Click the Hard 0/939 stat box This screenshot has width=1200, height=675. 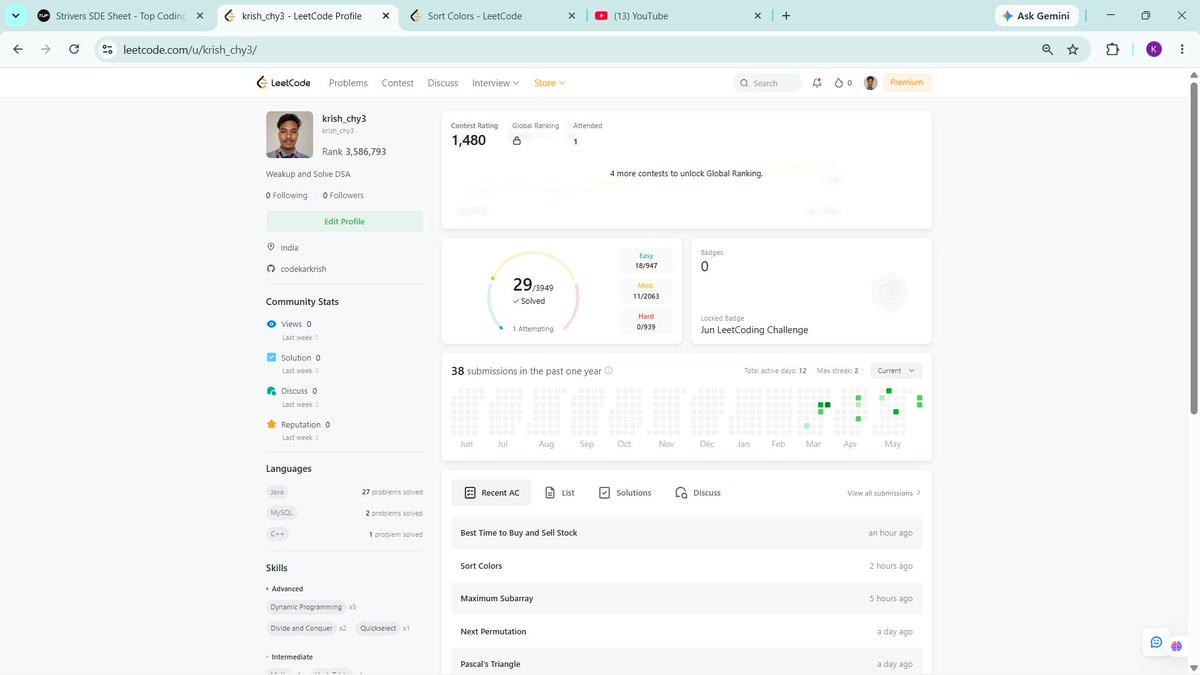[646, 321]
